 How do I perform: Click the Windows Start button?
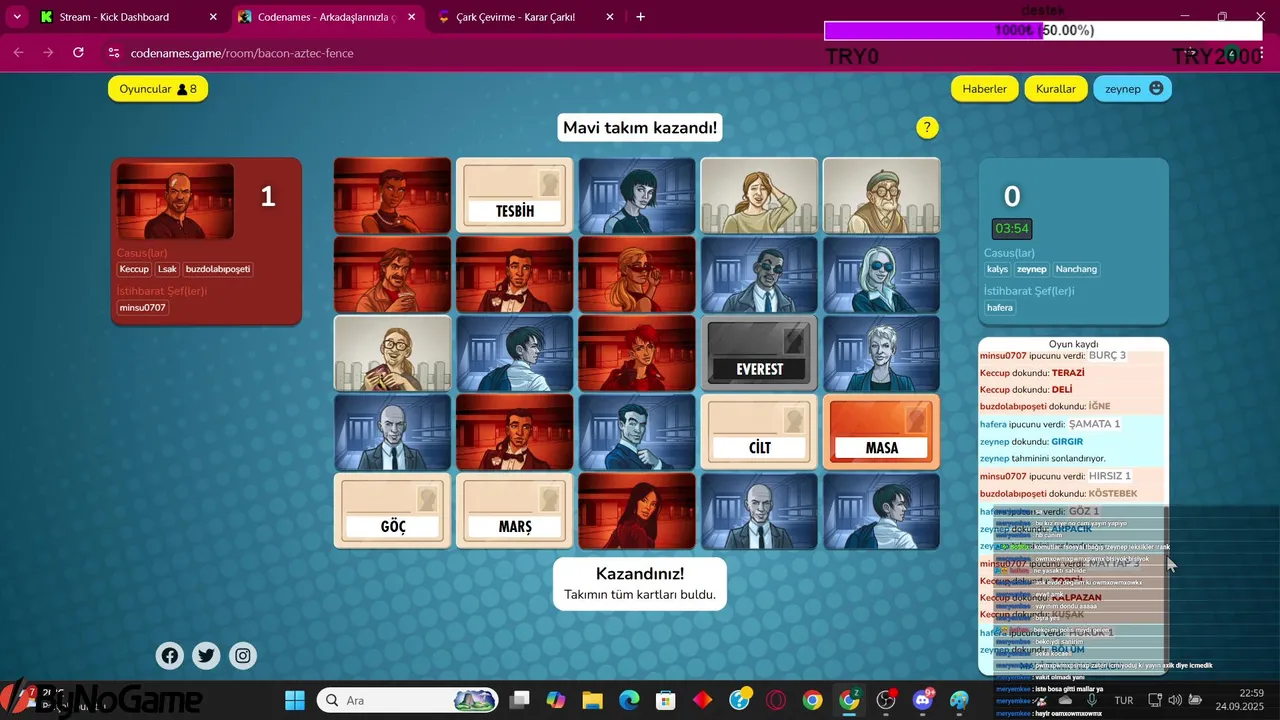295,700
